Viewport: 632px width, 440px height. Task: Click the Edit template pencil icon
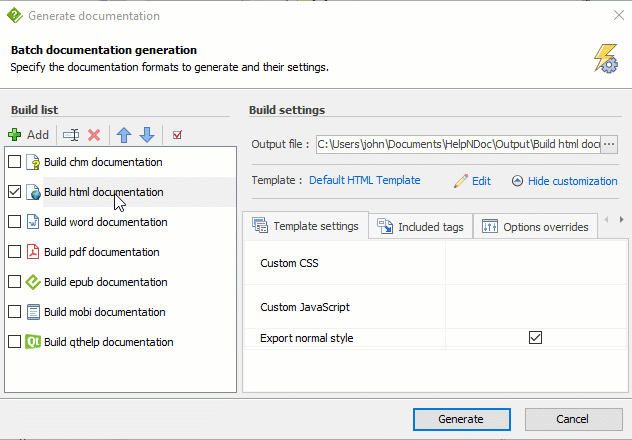coord(461,181)
